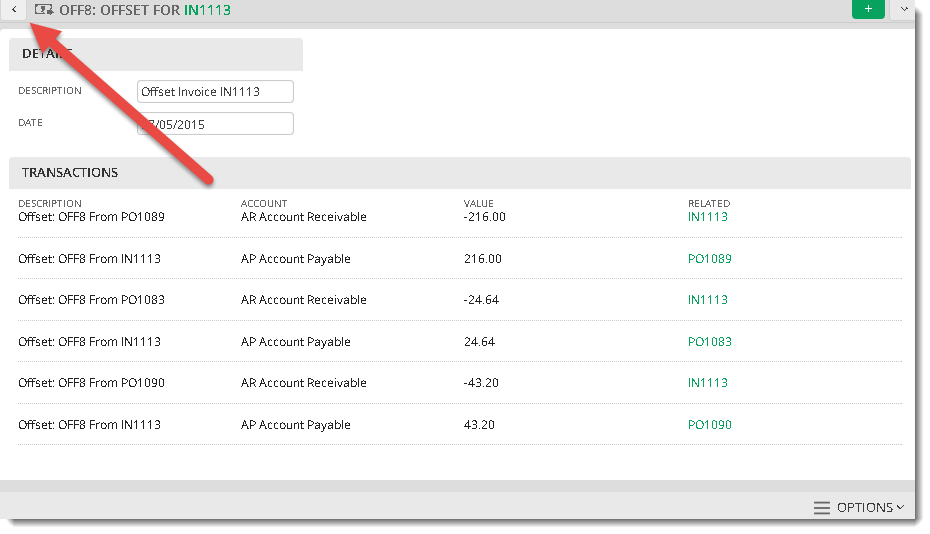Click the green plus add button
Viewport: 930px width, 534px height.
(x=868, y=9)
